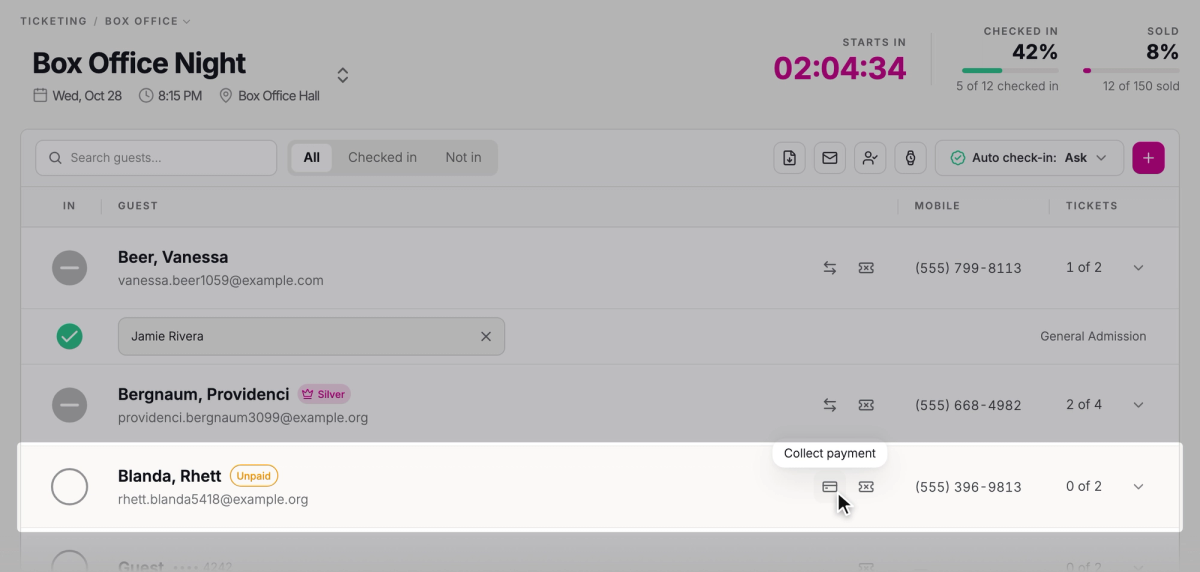Viewport: 1200px width, 572px height.
Task: Click the calendar icon beside Wed, Oct 28
Action: [40, 96]
